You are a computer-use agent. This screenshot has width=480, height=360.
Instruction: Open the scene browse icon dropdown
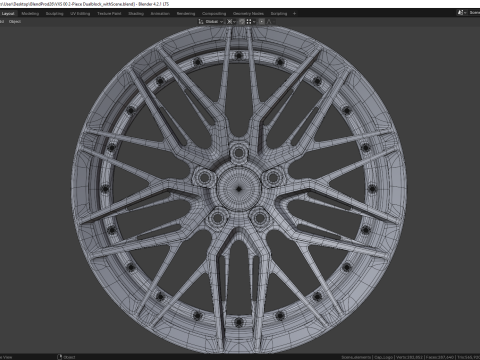tap(462, 13)
